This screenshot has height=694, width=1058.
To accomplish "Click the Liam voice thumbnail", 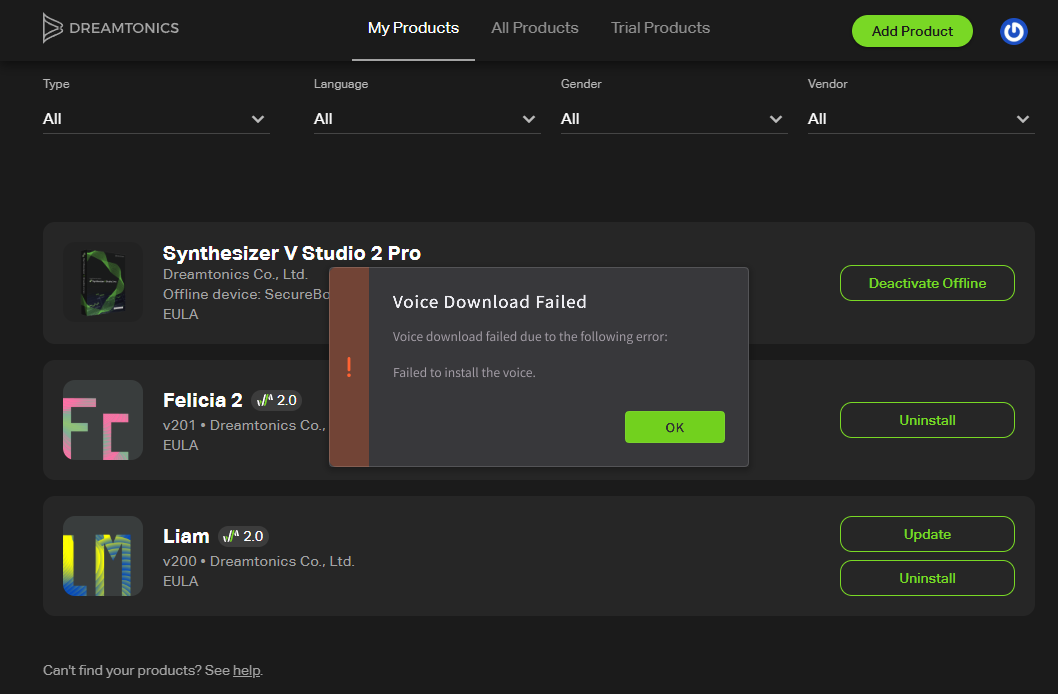I will coord(103,556).
